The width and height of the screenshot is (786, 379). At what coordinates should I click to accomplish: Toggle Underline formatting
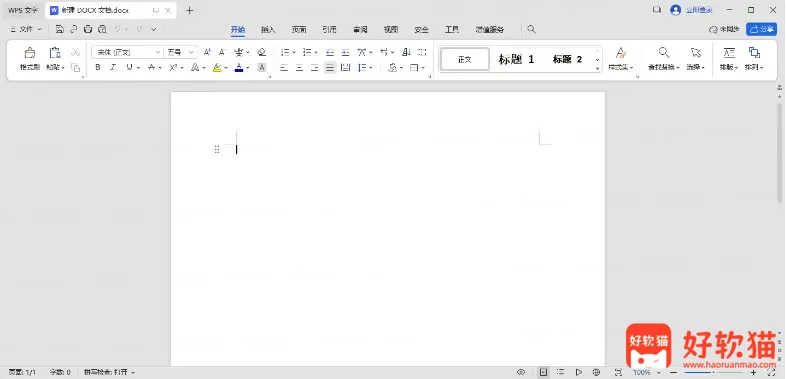(129, 67)
